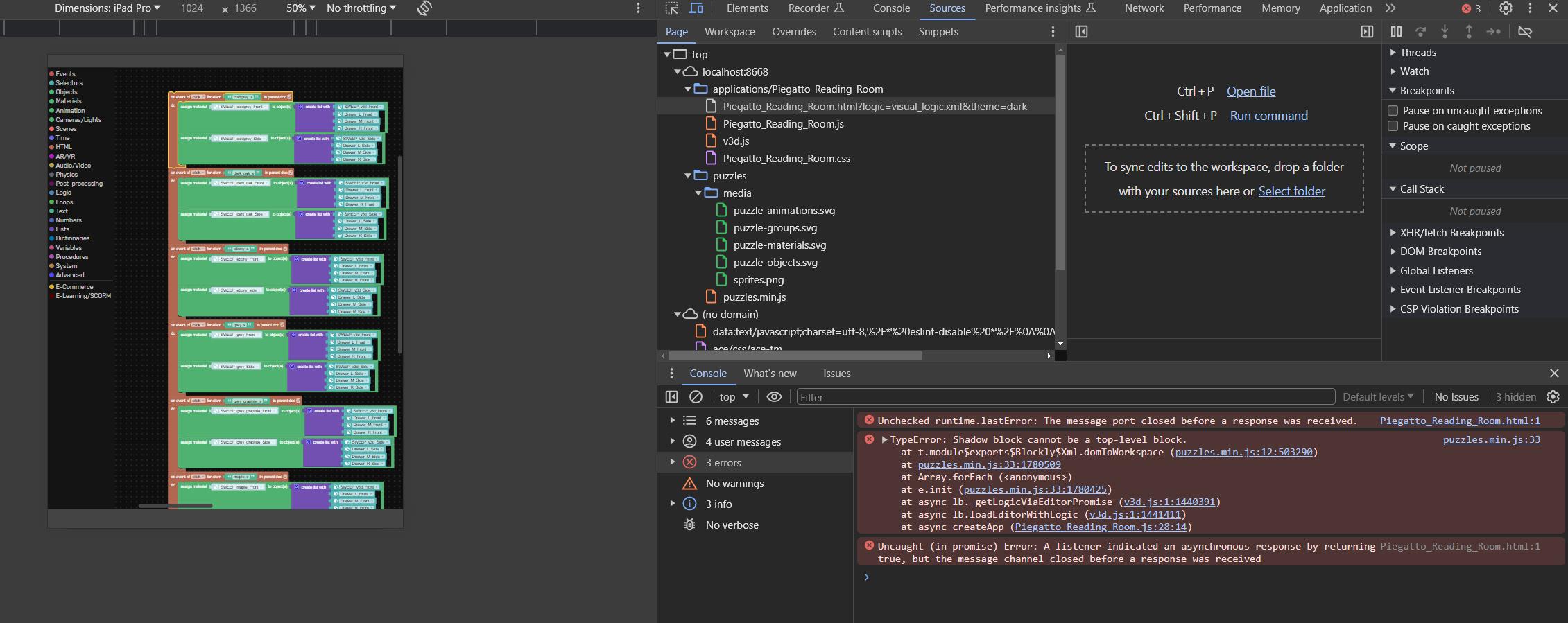Hide the debugger sidebar pane
1568x623 pixels.
pyautogui.click(x=1367, y=32)
